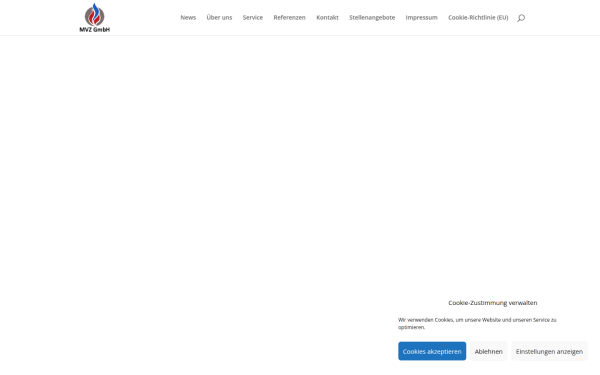This screenshot has height=375, width=600.
Task: Open Cookie-Richtlinie (EU) page
Action: pyautogui.click(x=478, y=18)
